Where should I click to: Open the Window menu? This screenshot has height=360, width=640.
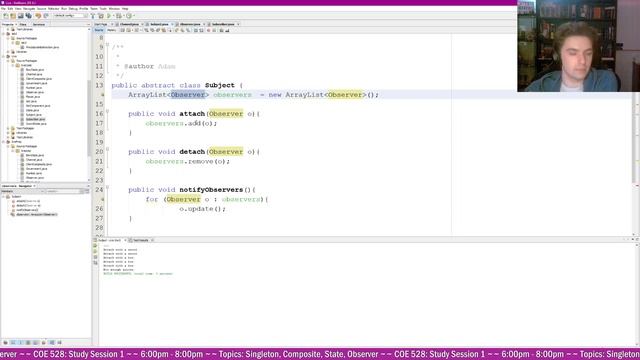114,9
